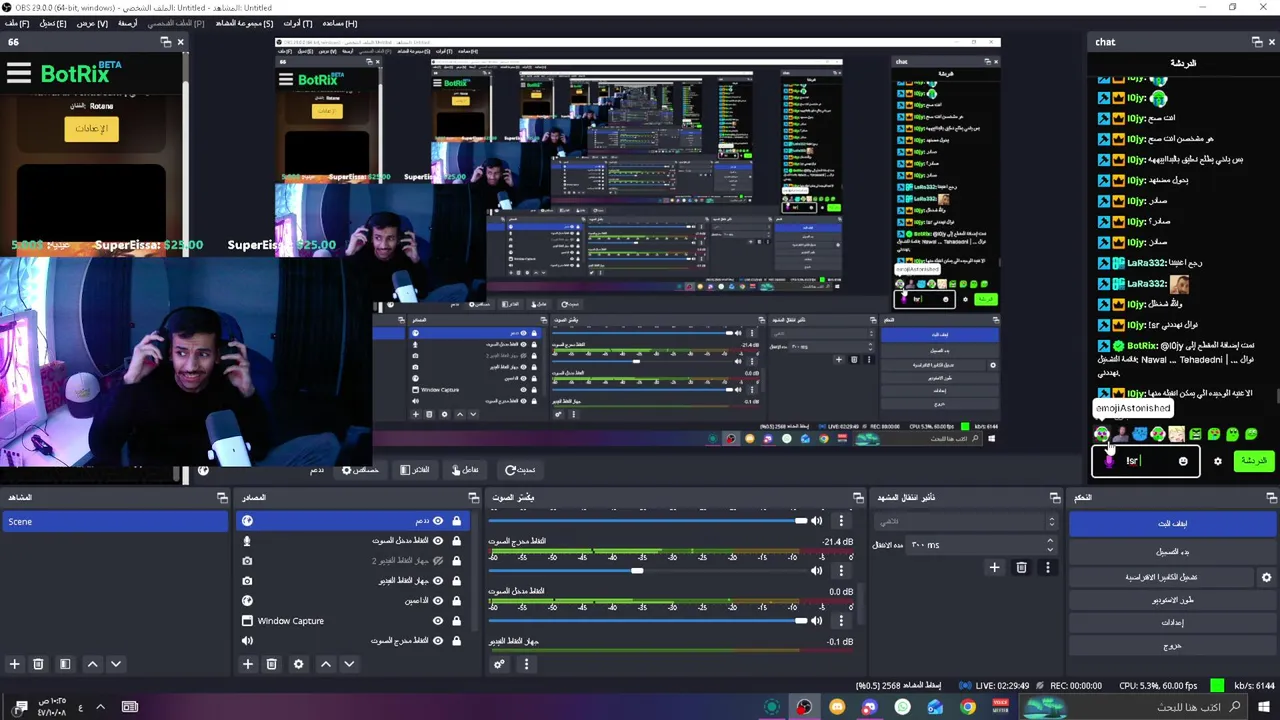Open emoji picker smiley in chat input

(x=1183, y=461)
